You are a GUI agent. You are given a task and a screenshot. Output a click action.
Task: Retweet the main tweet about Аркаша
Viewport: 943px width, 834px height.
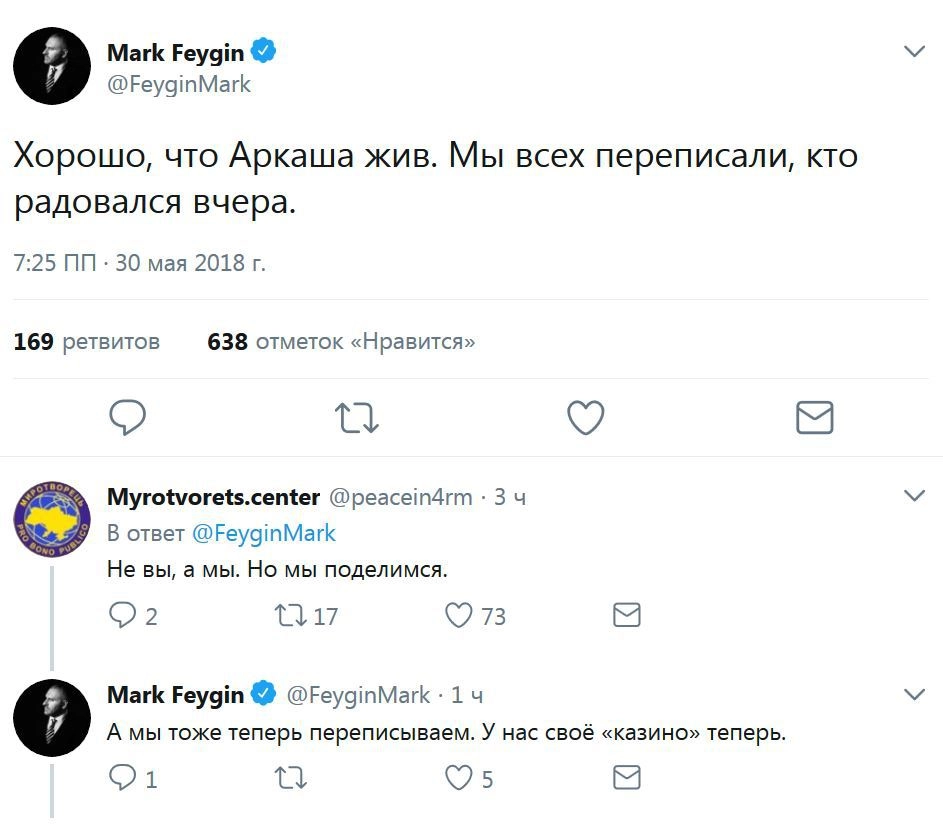pyautogui.click(x=357, y=417)
